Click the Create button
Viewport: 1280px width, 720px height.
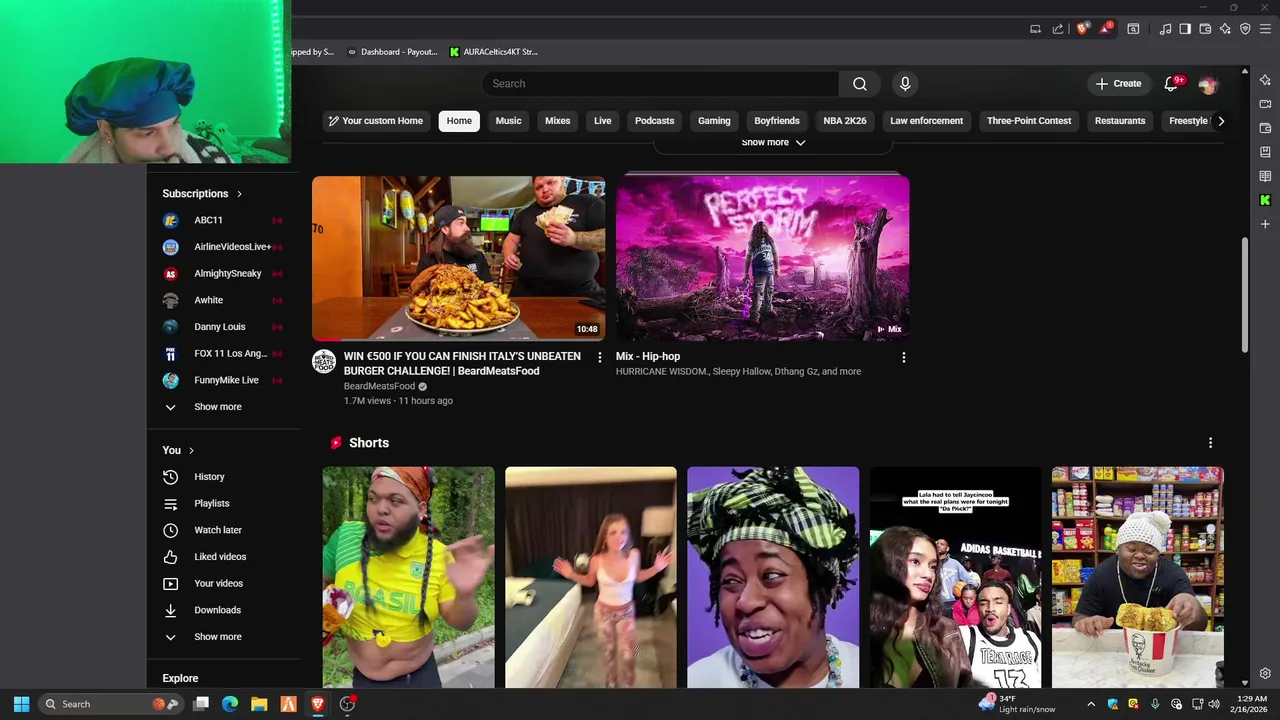(x=1118, y=84)
